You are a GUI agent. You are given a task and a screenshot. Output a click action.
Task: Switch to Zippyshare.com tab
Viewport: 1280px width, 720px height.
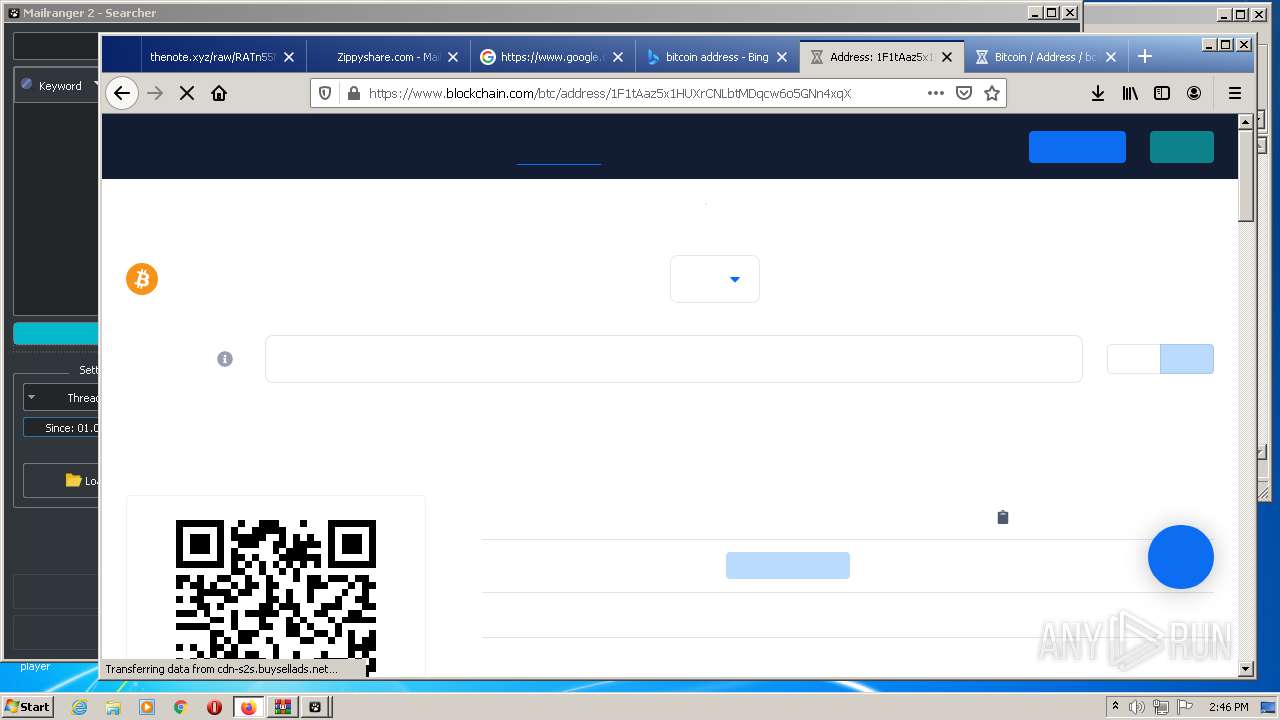click(388, 57)
